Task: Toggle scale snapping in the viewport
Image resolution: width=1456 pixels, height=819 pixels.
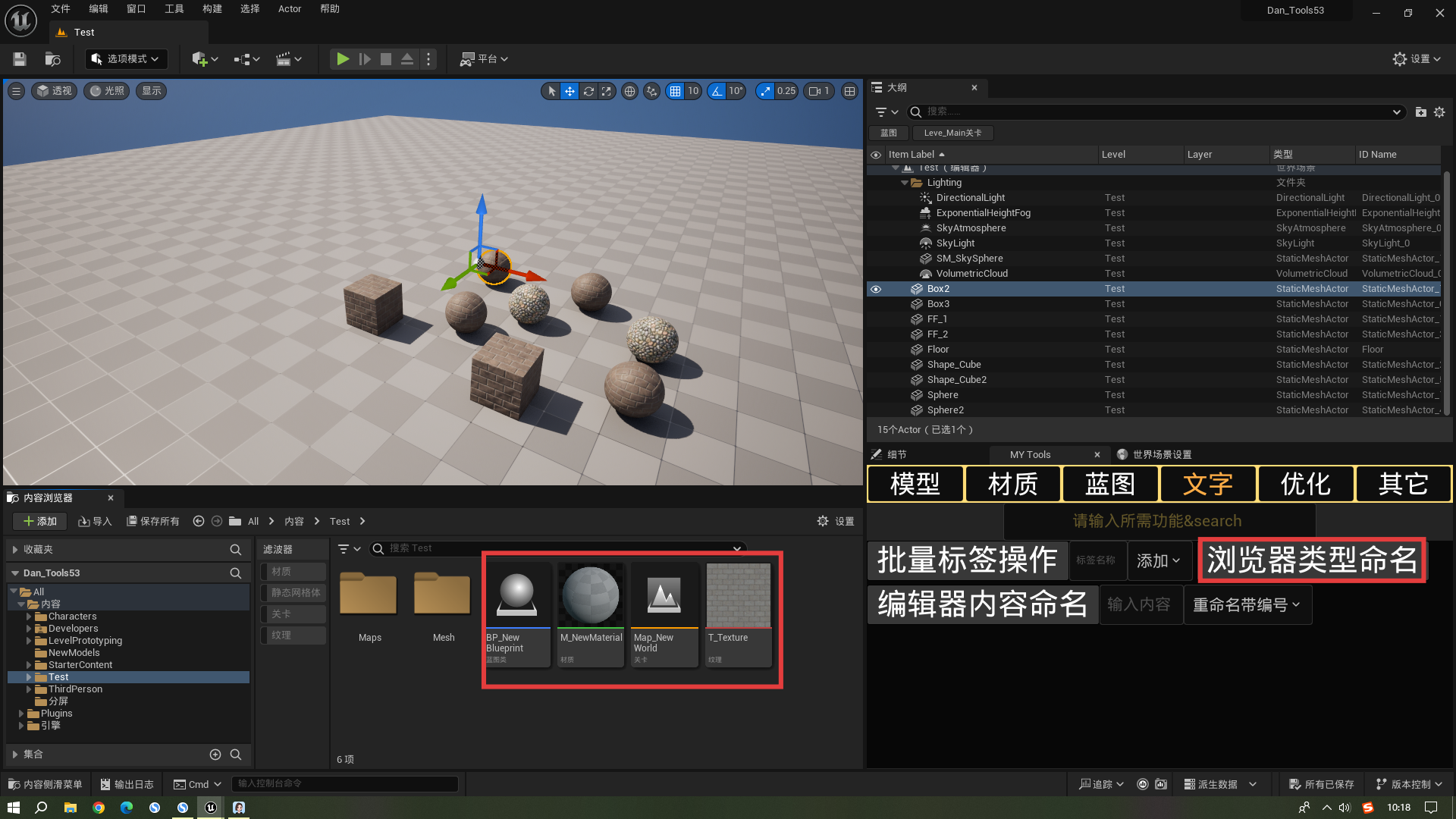Action: 765,91
